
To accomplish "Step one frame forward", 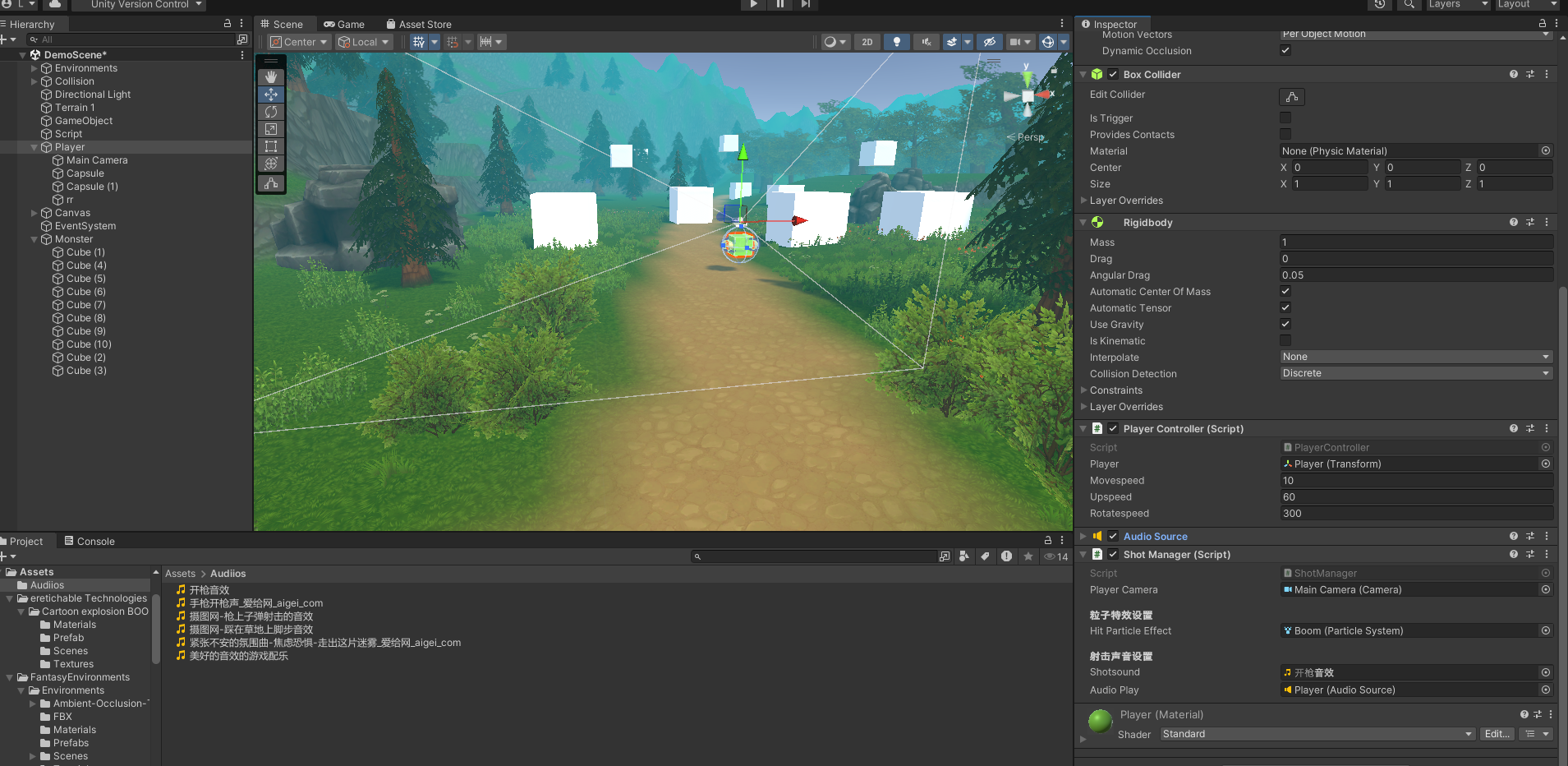I will [x=806, y=4].
